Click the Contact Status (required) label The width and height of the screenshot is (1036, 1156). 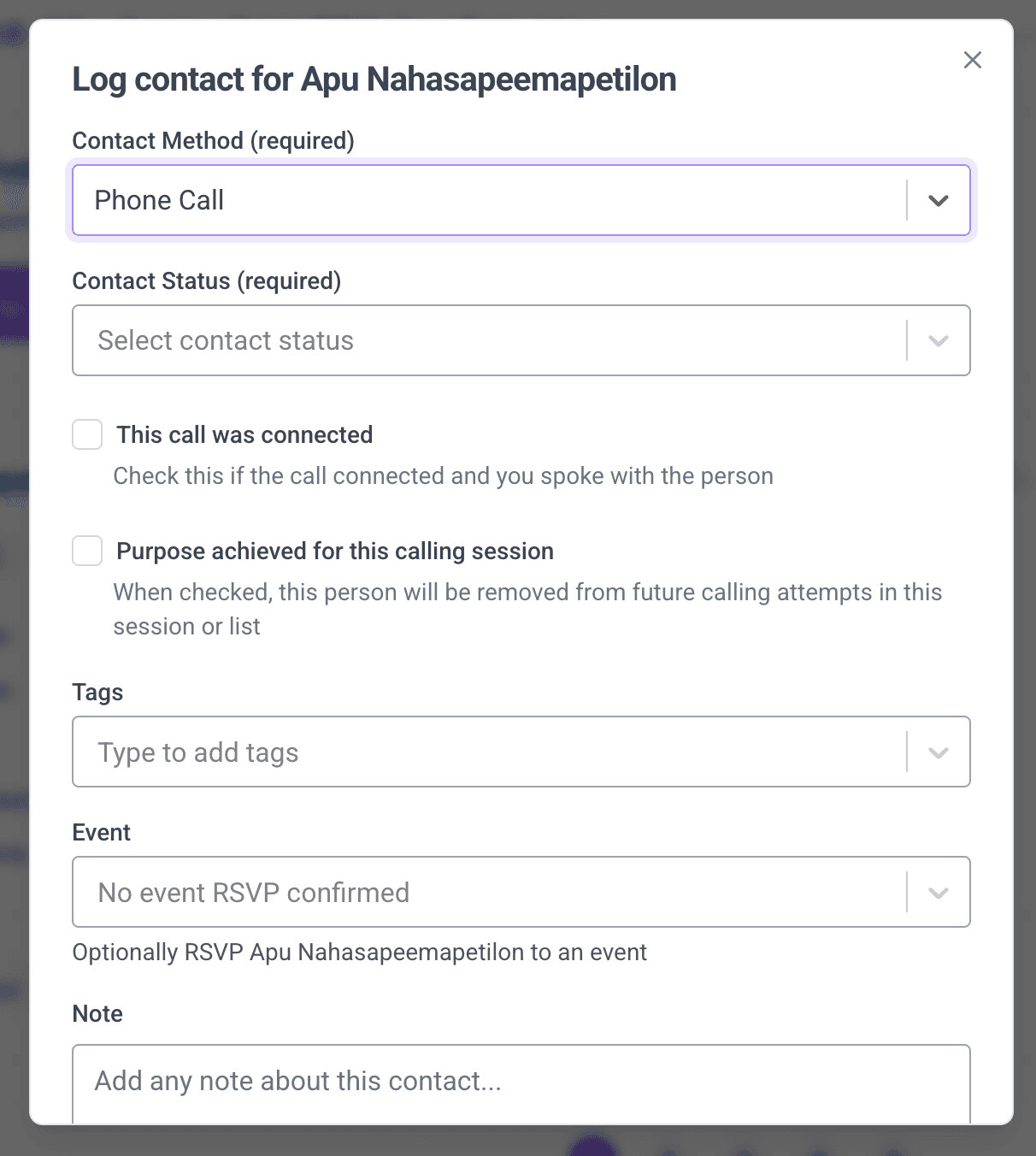206,280
